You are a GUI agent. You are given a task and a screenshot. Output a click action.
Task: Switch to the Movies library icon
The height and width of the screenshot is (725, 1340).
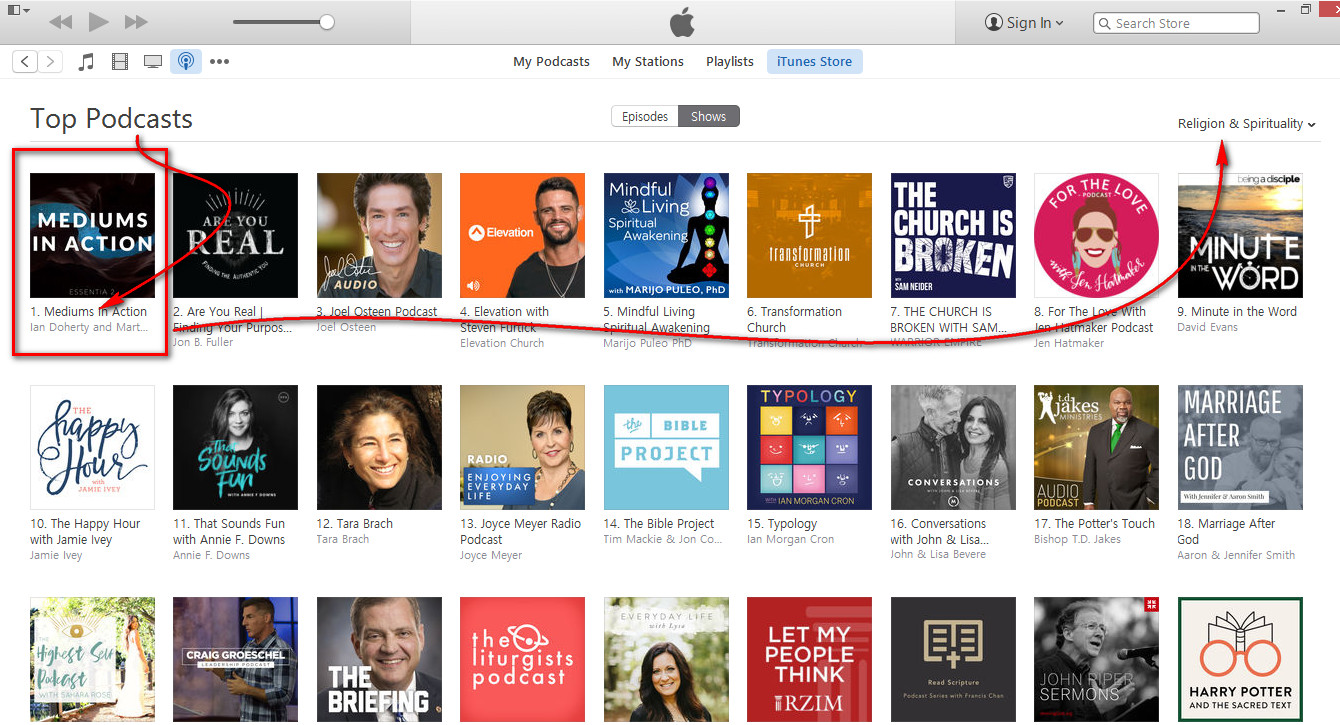click(x=120, y=62)
